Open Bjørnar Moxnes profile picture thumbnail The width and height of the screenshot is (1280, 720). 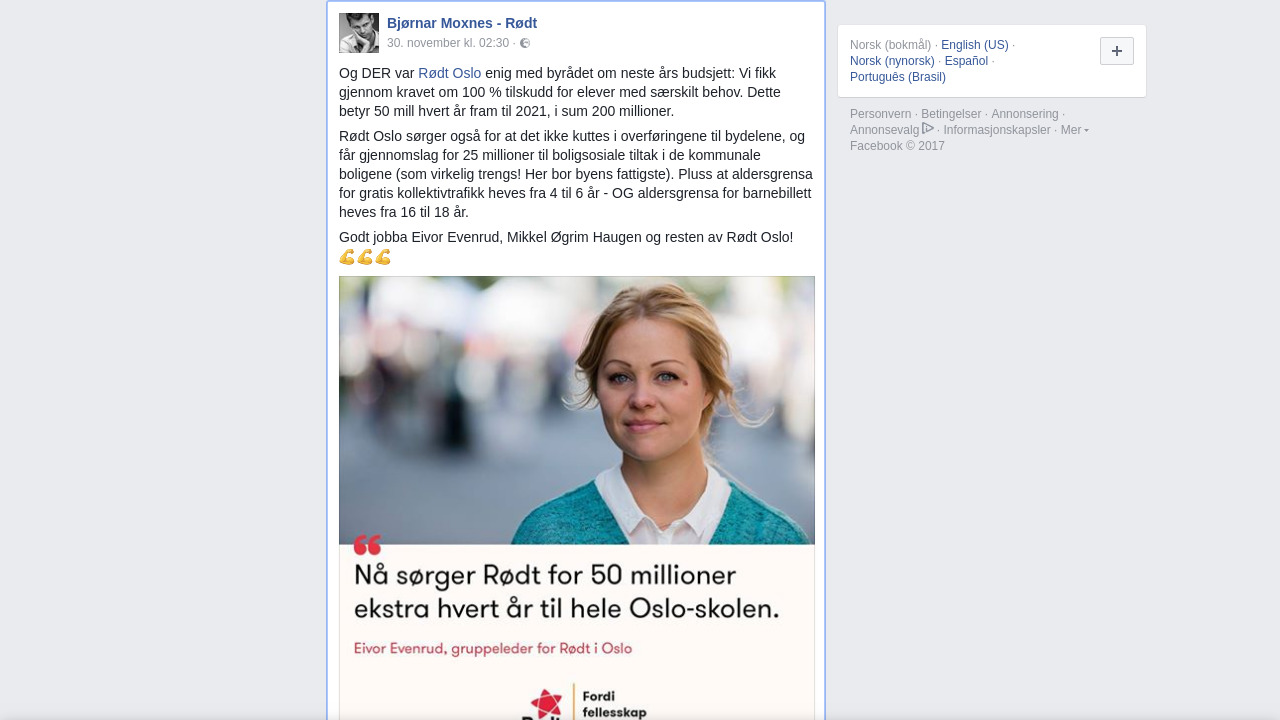359,33
